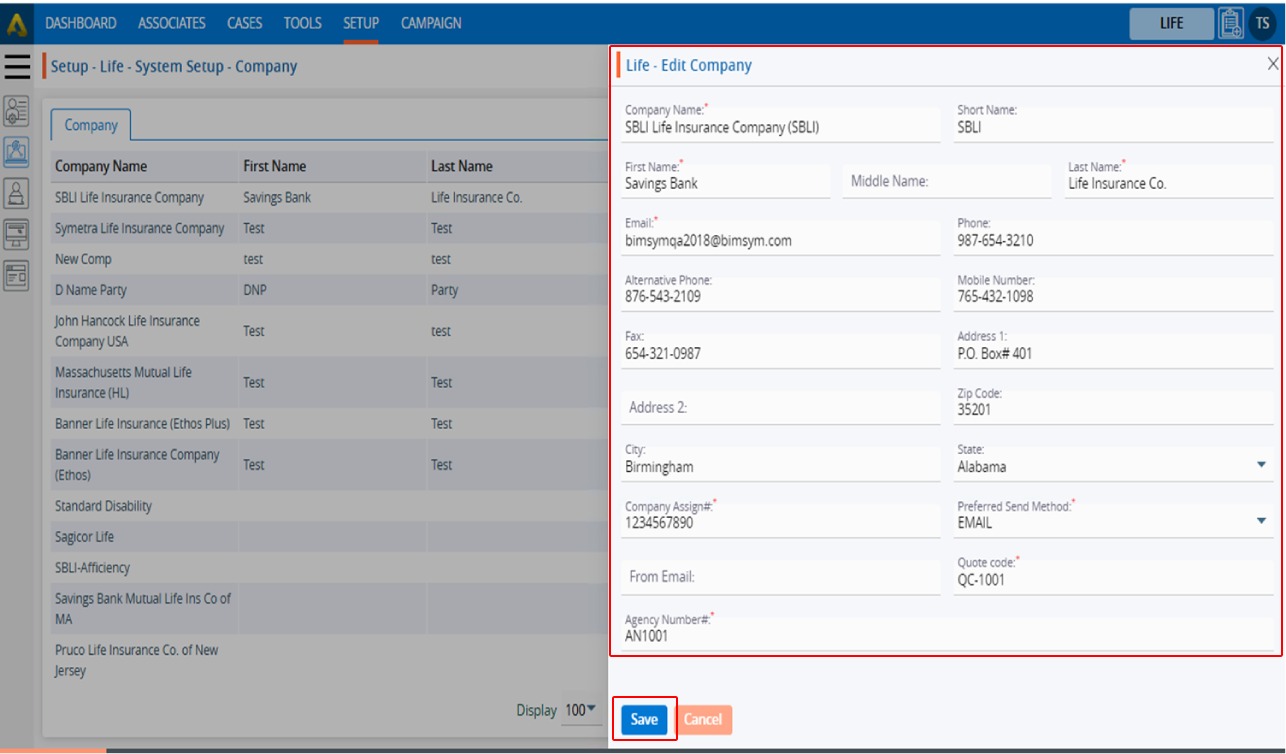Open the TS user avatar menu
The image size is (1286, 754).
(1262, 23)
